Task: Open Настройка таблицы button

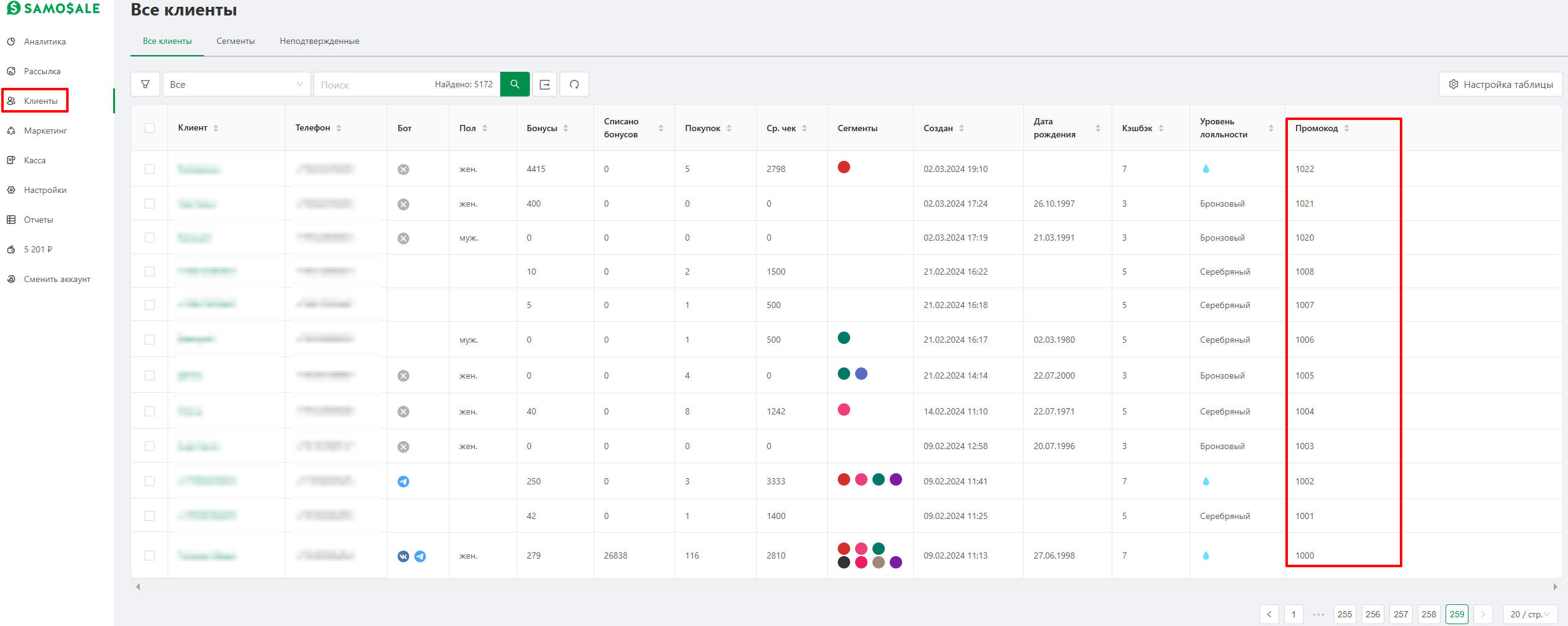Action: 1501,84
